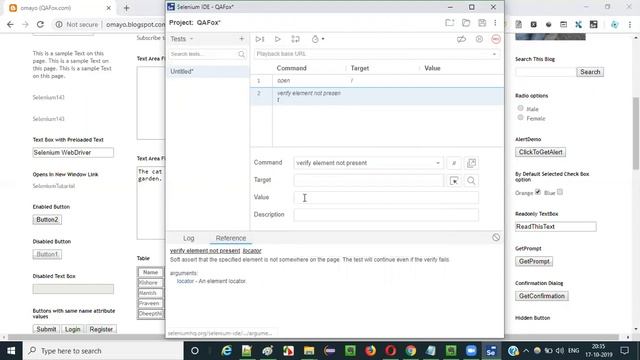
Task: Switch to the Reference tab
Action: pyautogui.click(x=231, y=238)
